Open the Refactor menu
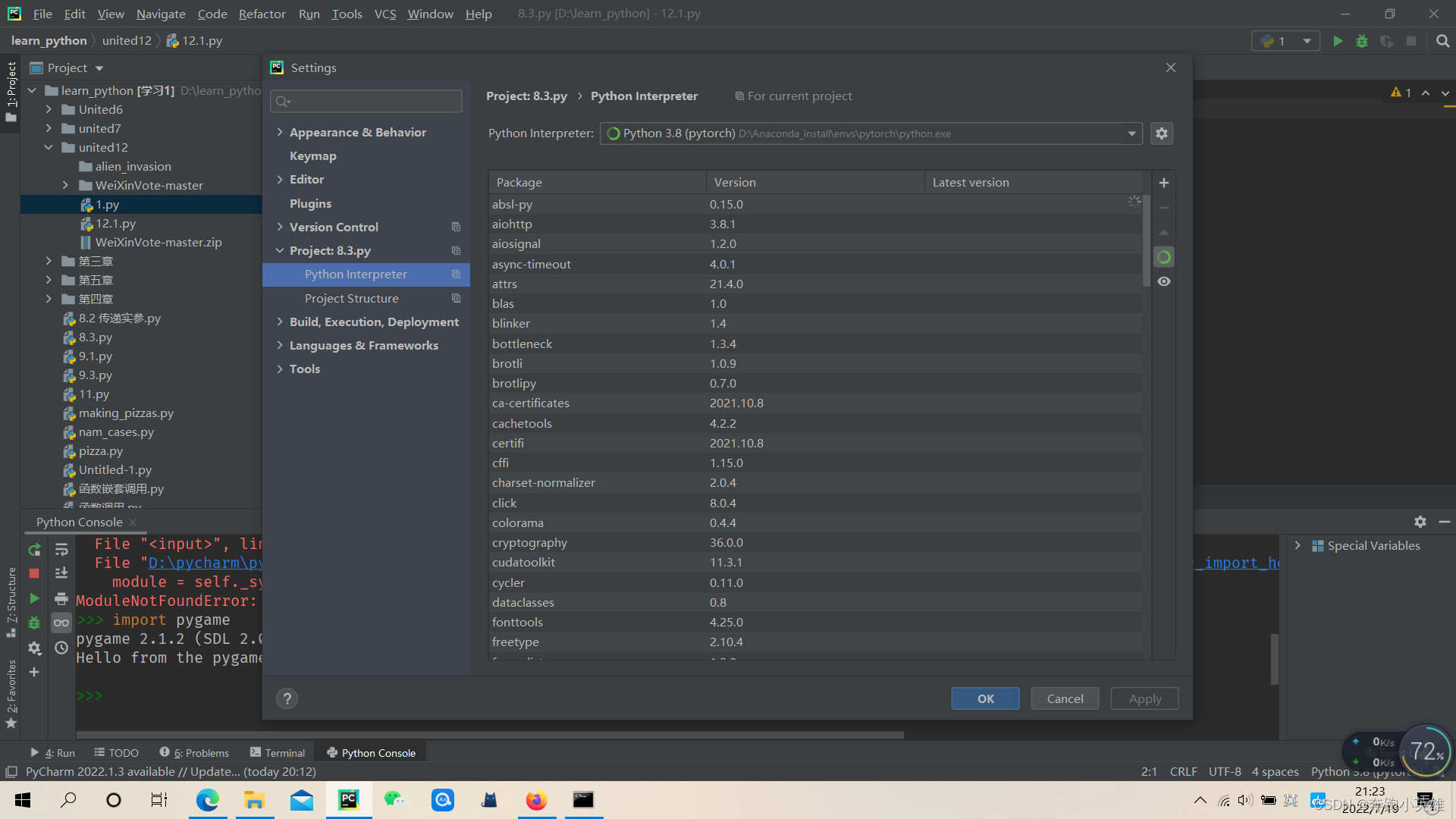The image size is (1456, 819). 262,14
